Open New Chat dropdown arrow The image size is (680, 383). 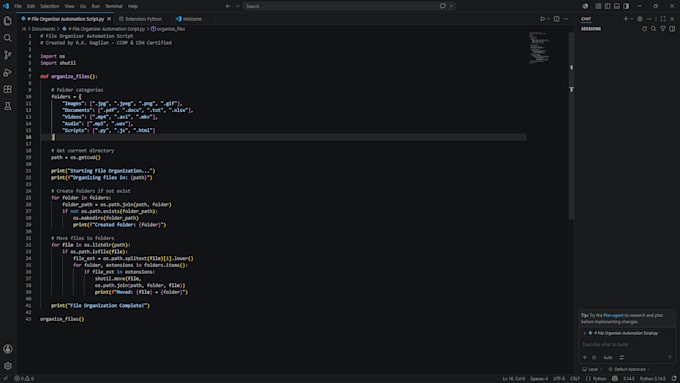click(631, 19)
